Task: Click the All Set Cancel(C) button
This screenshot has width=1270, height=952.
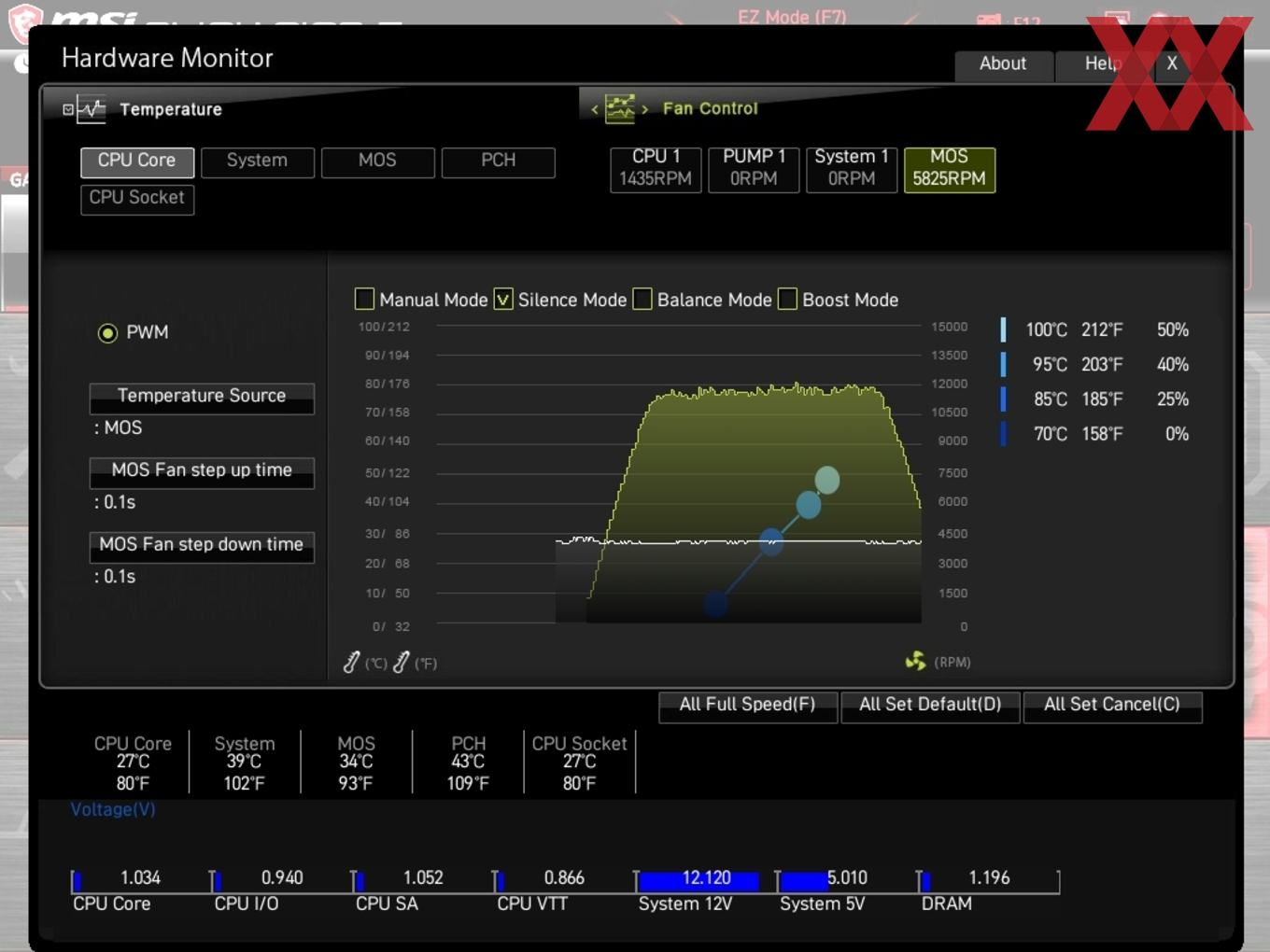Action: [1112, 706]
